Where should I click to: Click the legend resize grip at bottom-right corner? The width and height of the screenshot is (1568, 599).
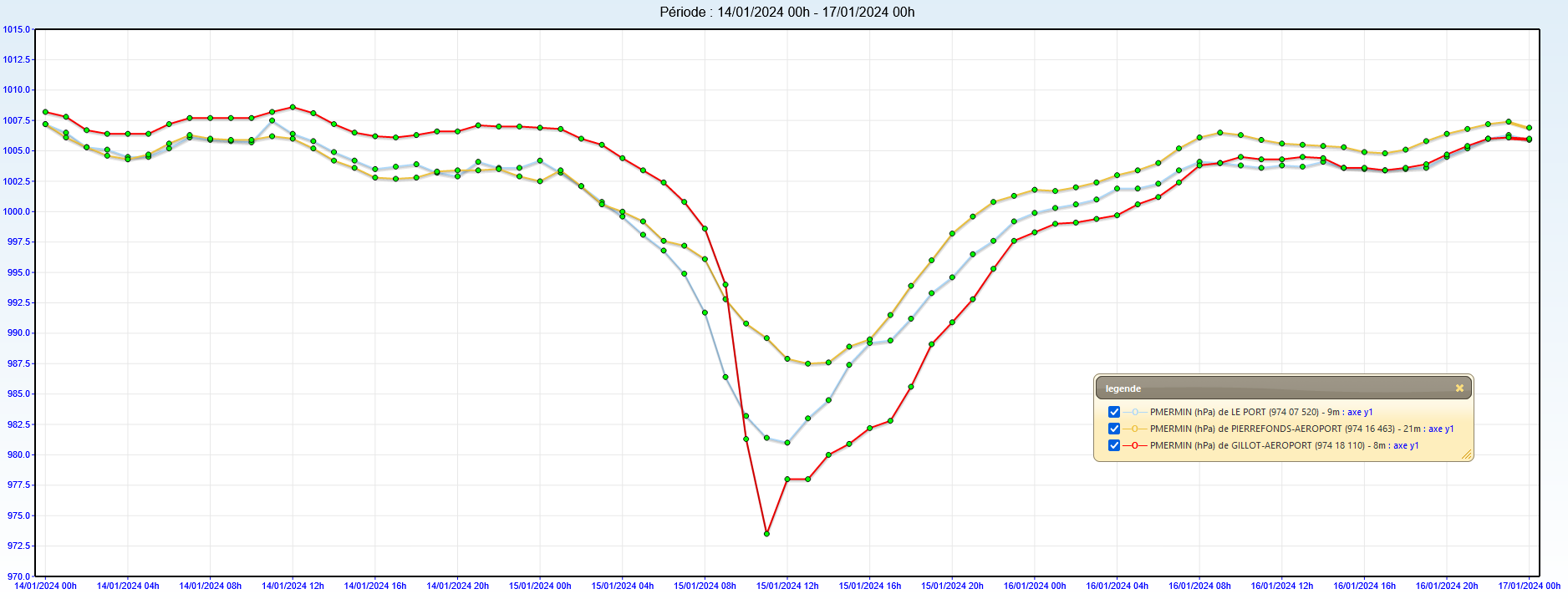(x=1465, y=454)
